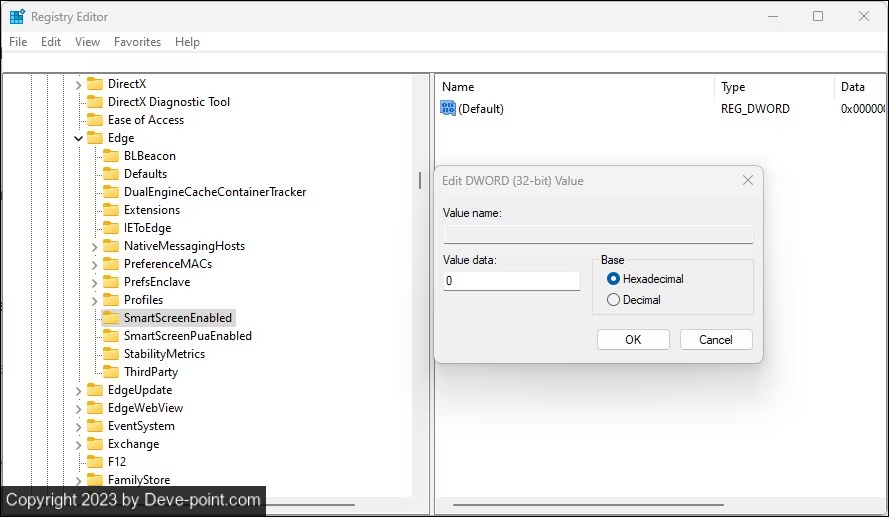
Task: Select the StabilityMetrics key label
Action: point(164,354)
